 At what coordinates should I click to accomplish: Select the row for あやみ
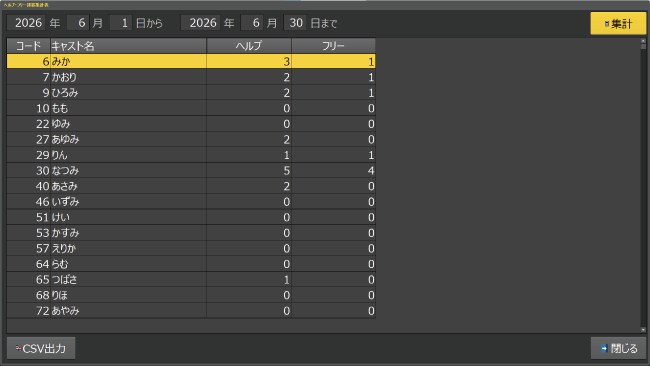click(191, 310)
